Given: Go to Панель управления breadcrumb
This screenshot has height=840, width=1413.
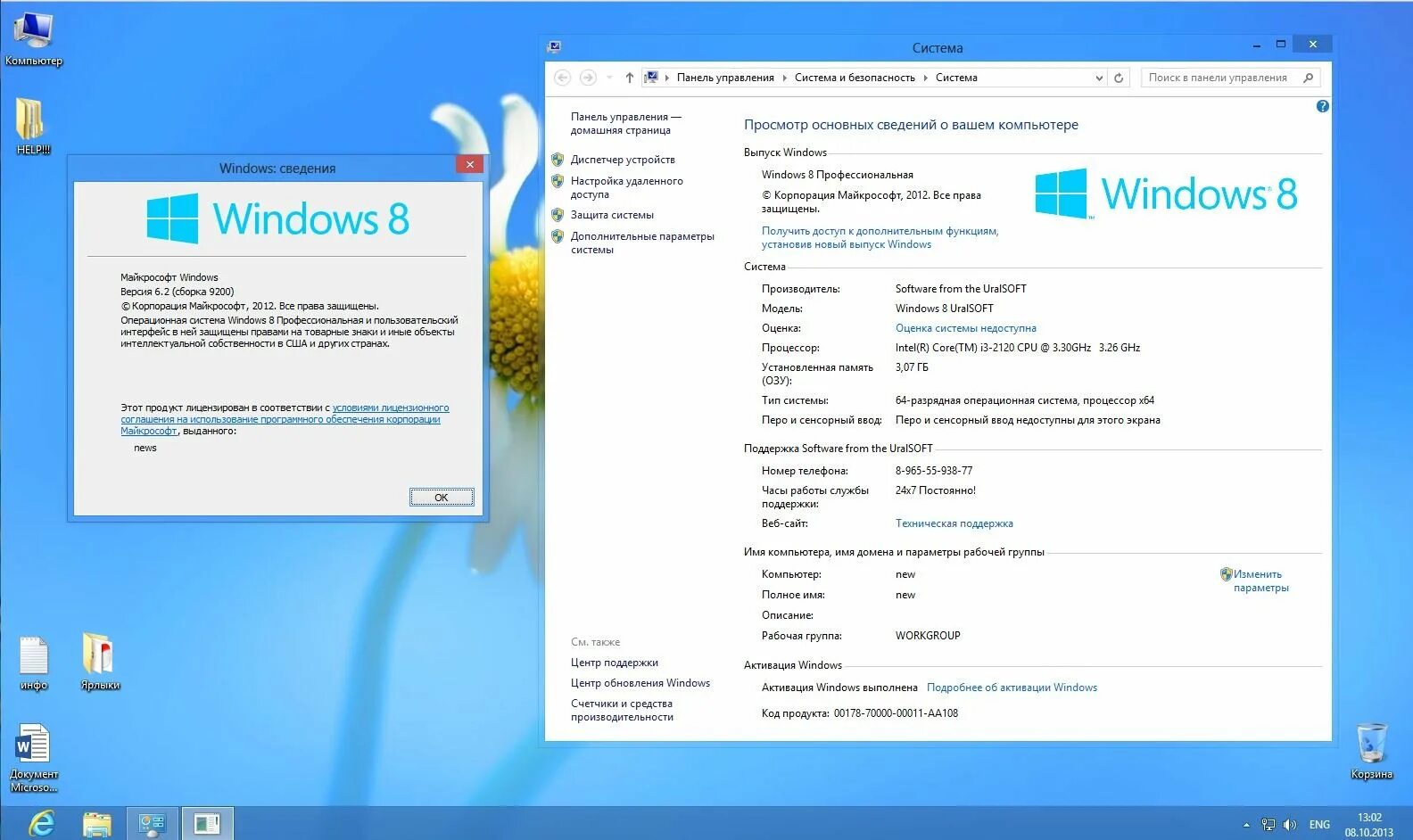Looking at the screenshot, I should tap(725, 78).
